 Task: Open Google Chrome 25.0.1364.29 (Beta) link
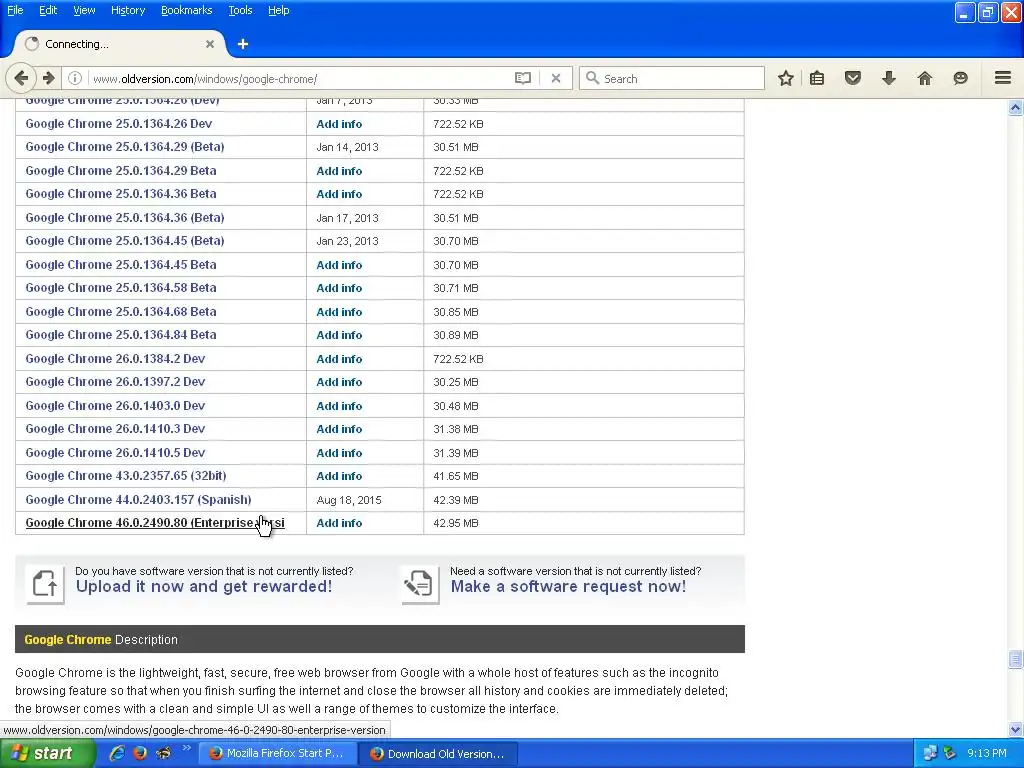pyautogui.click(x=125, y=147)
